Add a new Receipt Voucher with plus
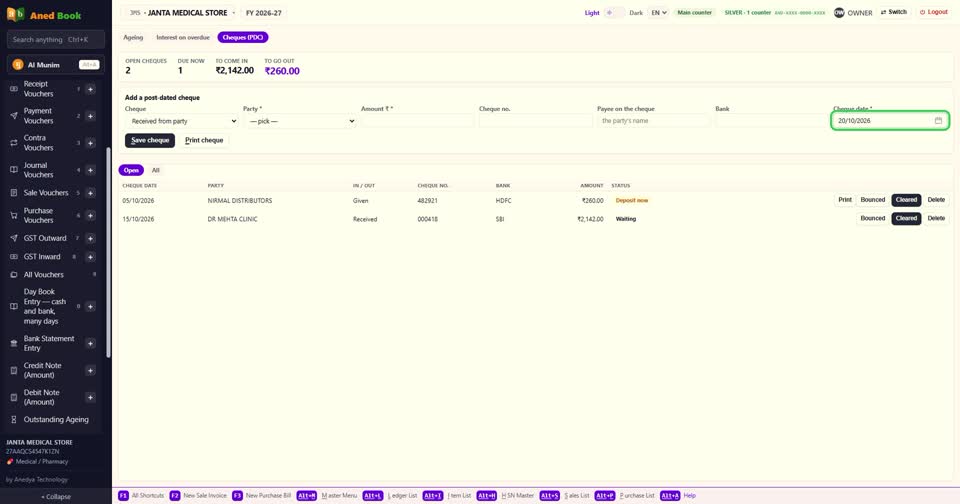960x504 pixels. [91, 89]
